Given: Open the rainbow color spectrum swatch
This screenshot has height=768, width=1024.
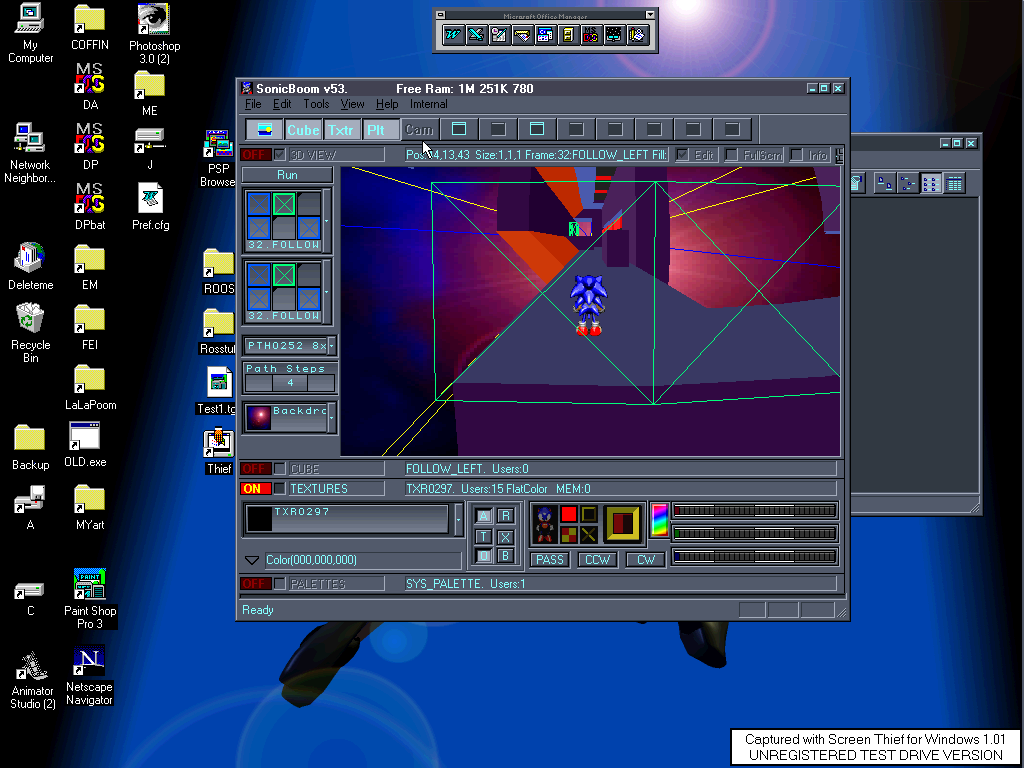Looking at the screenshot, I should (660, 520).
